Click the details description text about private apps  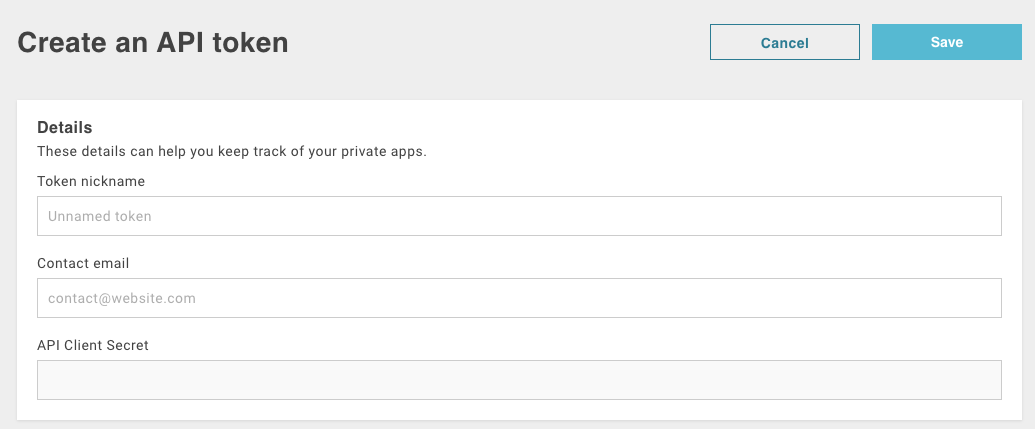[232, 152]
